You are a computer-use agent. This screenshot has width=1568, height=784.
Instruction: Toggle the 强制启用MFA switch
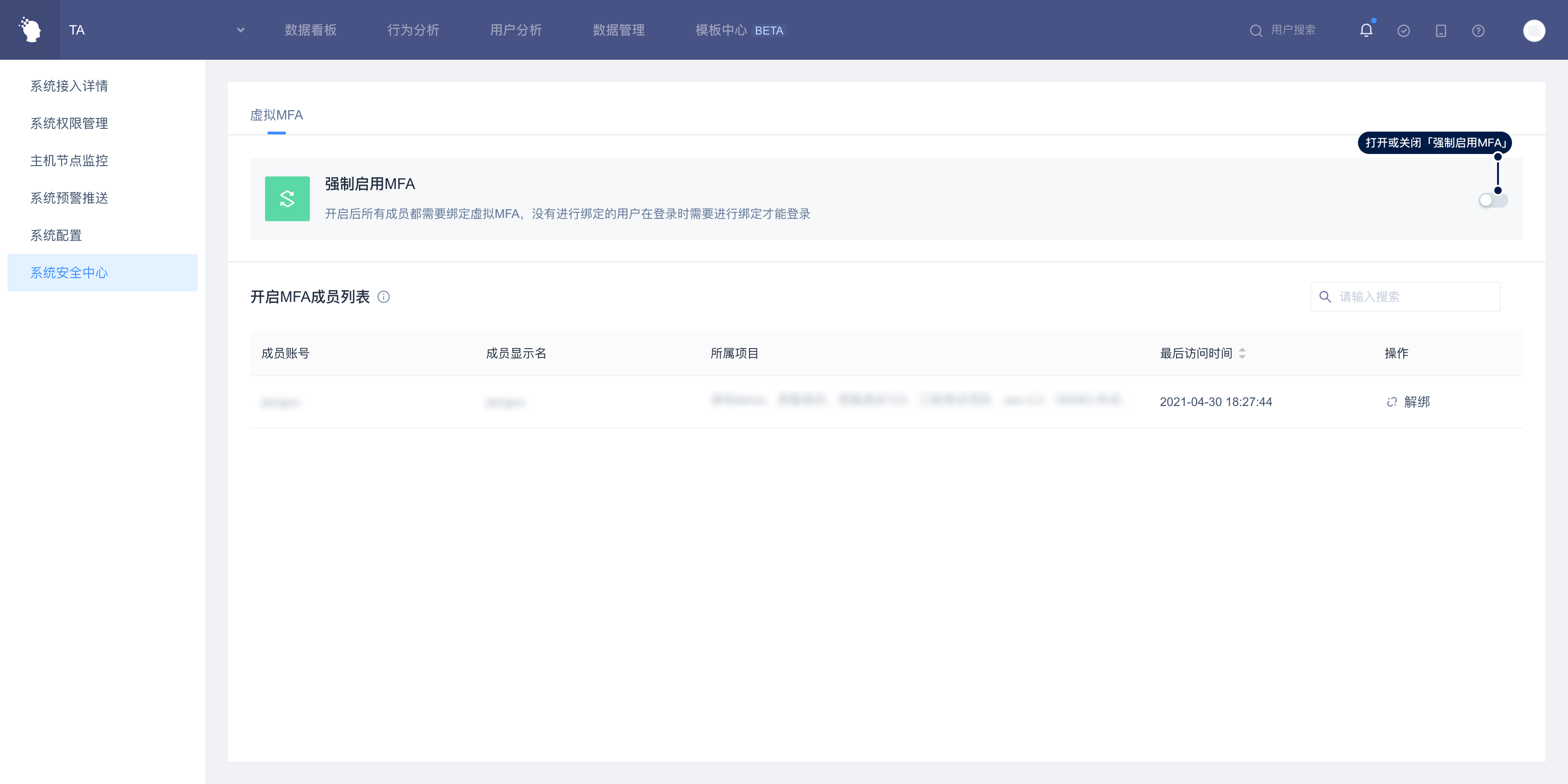(1492, 200)
